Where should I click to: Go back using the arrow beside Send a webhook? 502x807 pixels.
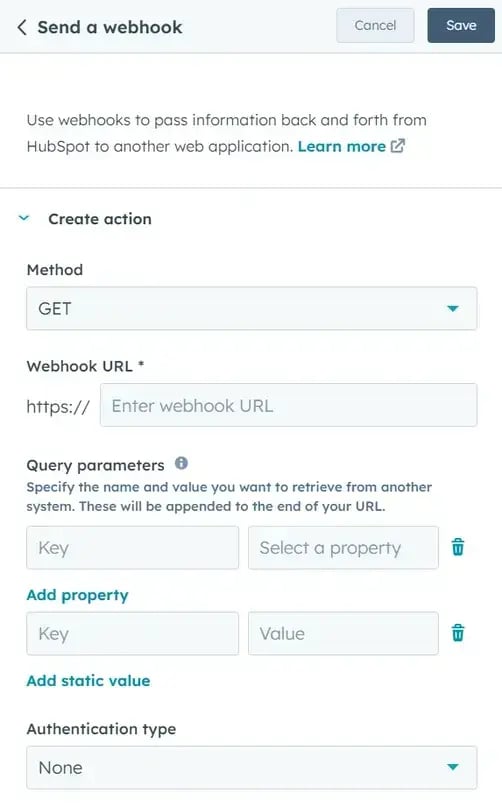click(x=22, y=27)
